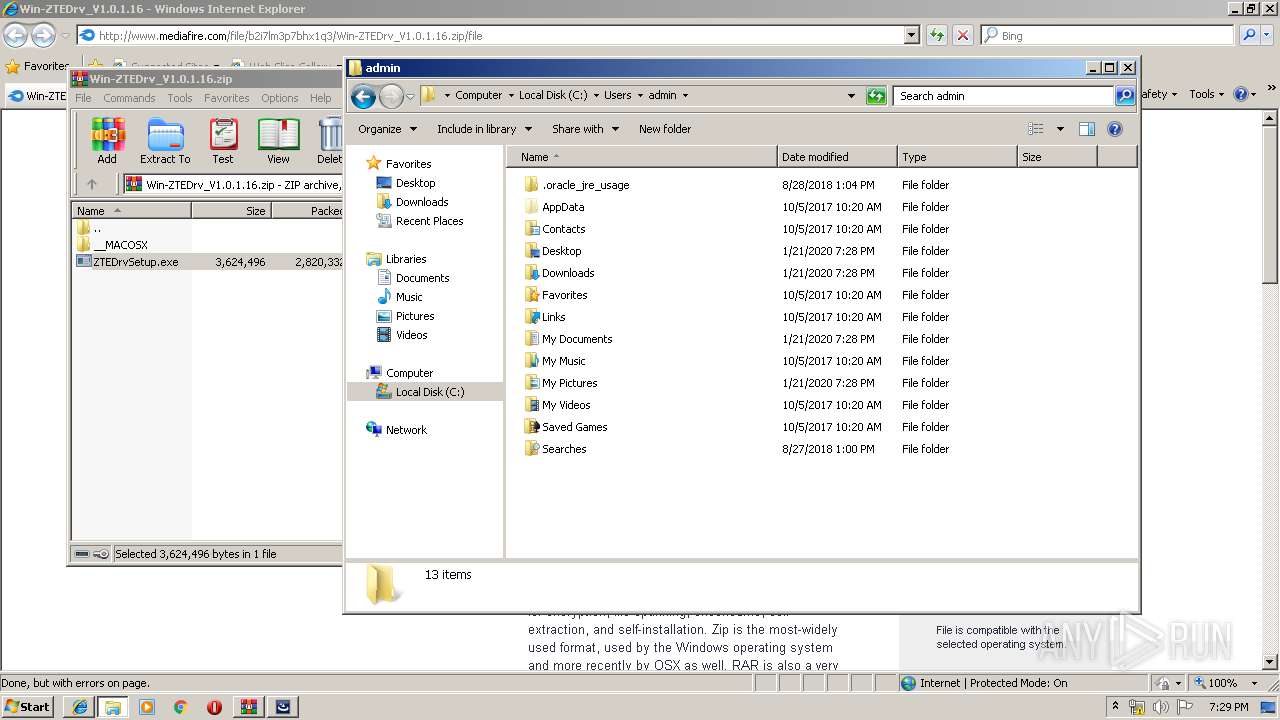This screenshot has width=1280, height=720.
Task: Select the Saved Games folder
Action: [x=574, y=427]
